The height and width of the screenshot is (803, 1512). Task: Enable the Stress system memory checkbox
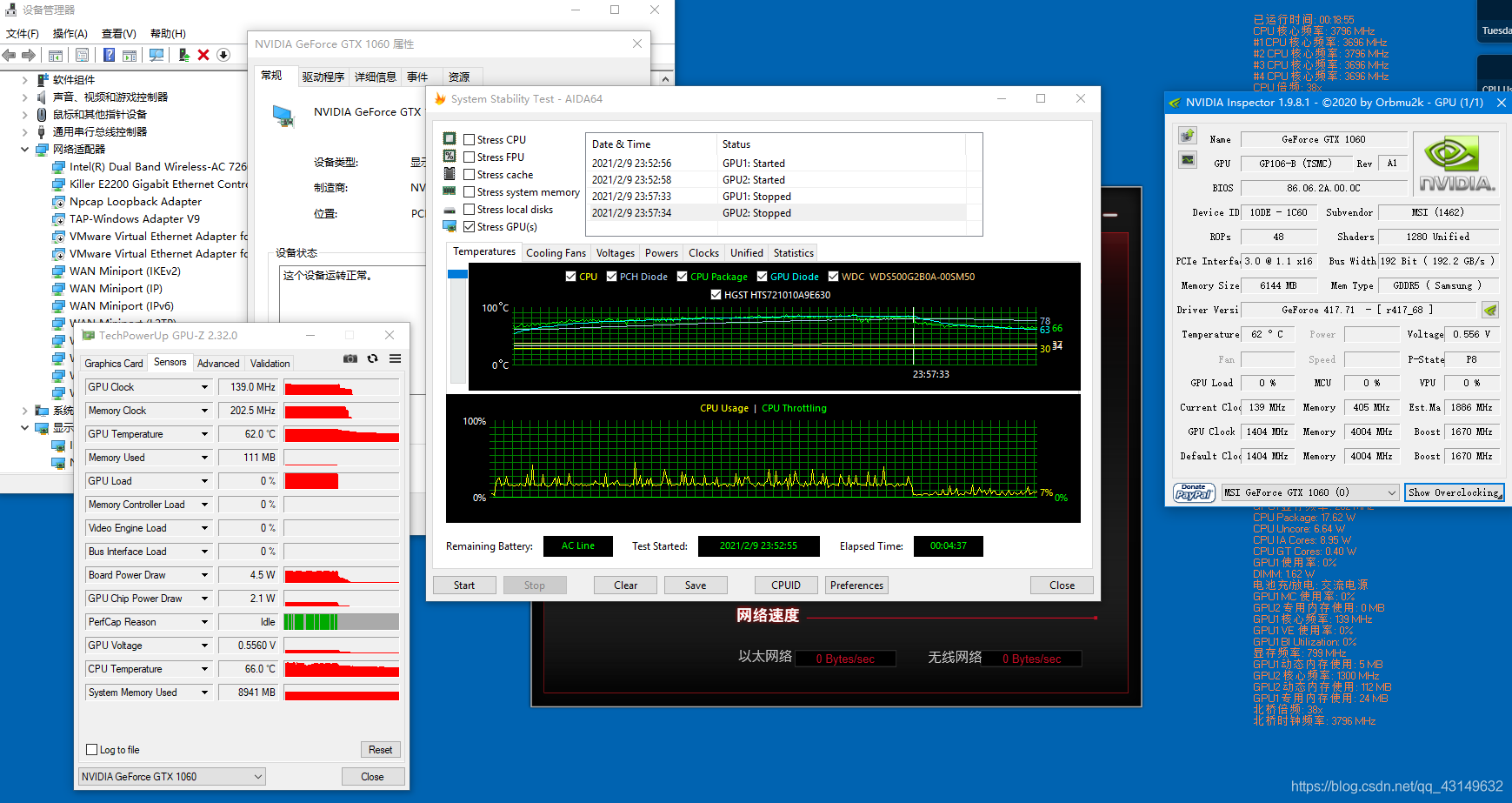click(470, 191)
